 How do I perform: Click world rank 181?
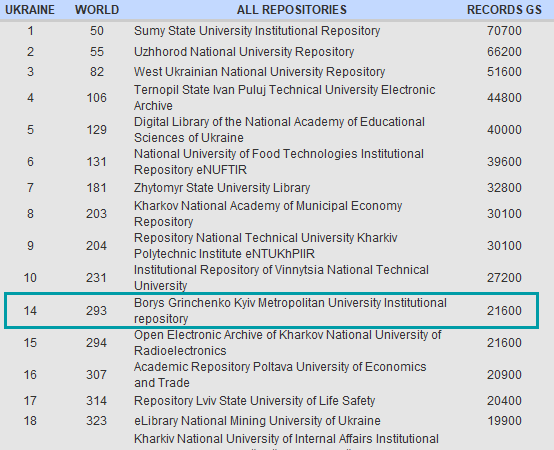click(96, 188)
